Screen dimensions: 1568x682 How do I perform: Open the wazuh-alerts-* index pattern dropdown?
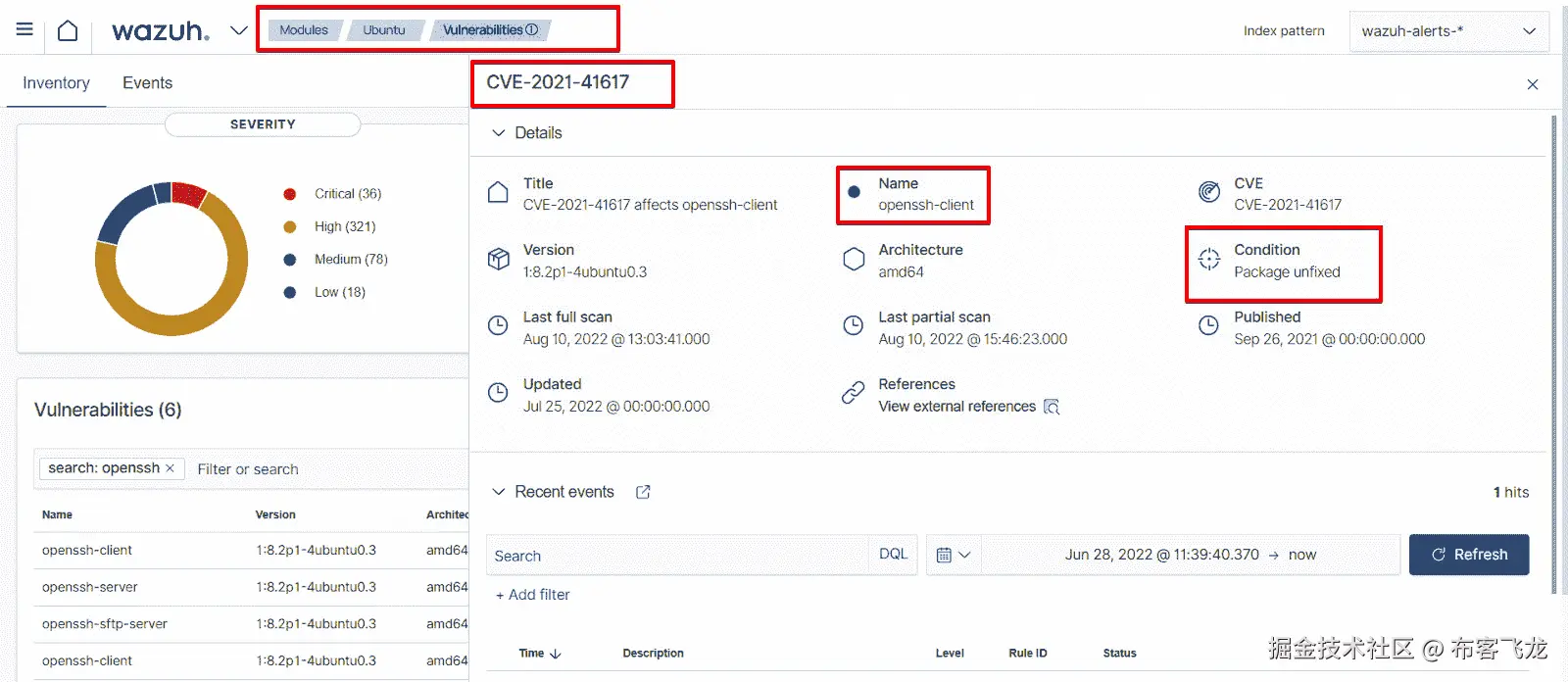coord(1448,31)
